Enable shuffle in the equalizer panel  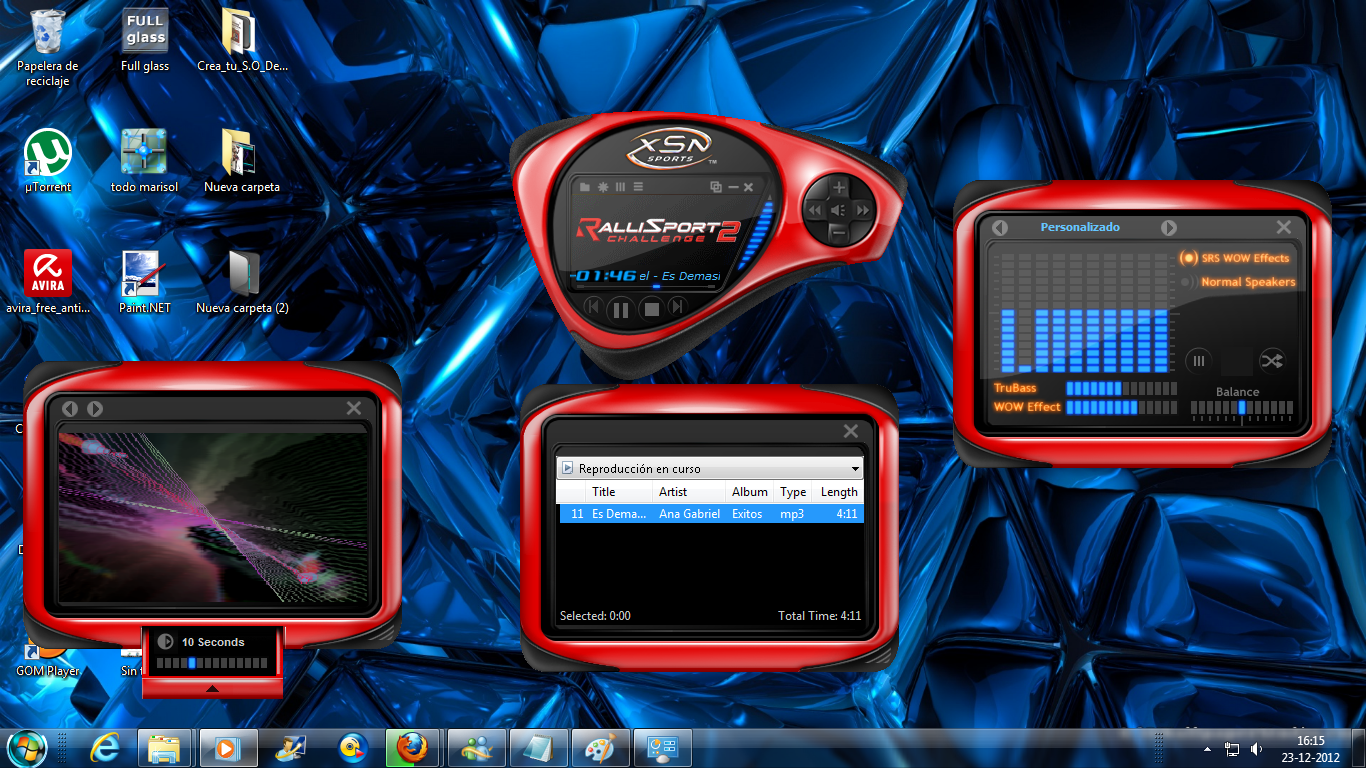pyautogui.click(x=1273, y=361)
